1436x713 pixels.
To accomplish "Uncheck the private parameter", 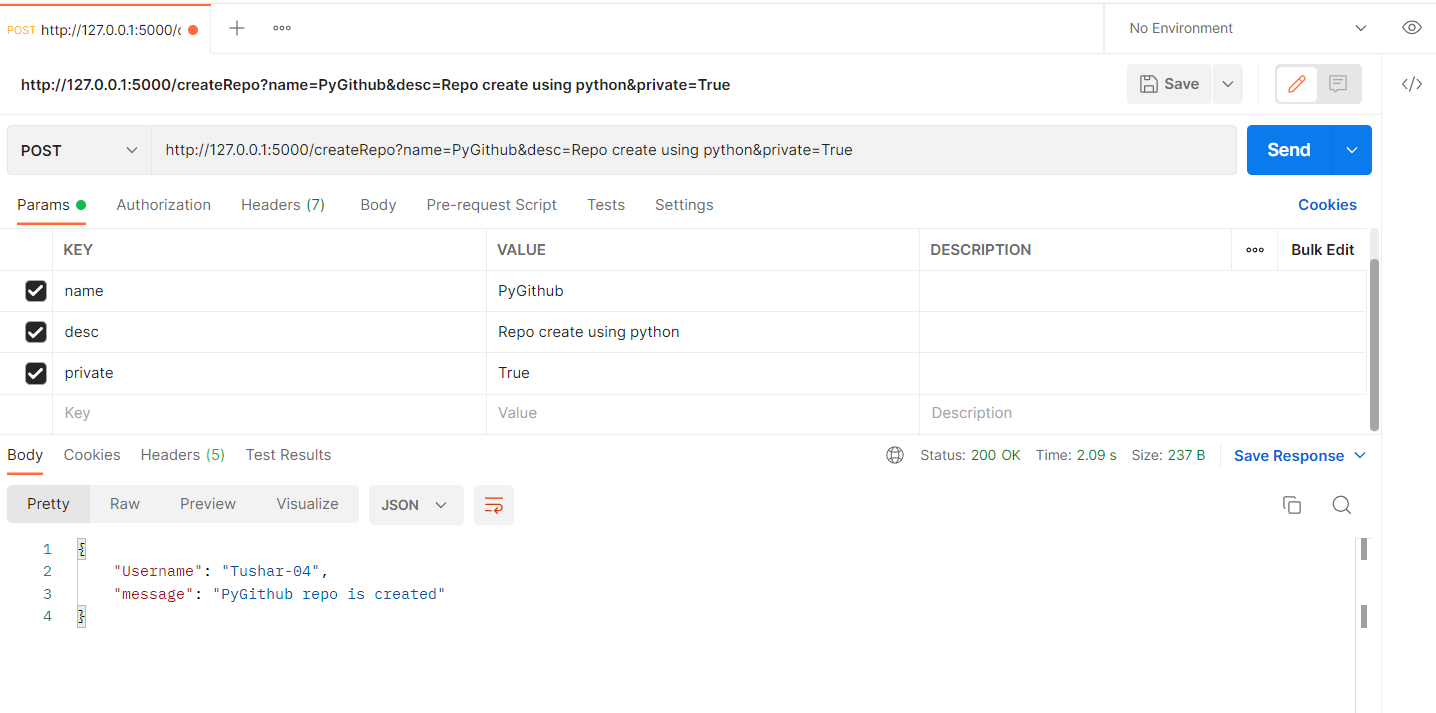I will 36,372.
